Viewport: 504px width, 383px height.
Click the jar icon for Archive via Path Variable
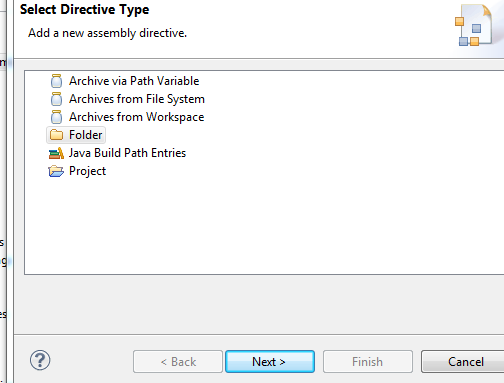56,81
